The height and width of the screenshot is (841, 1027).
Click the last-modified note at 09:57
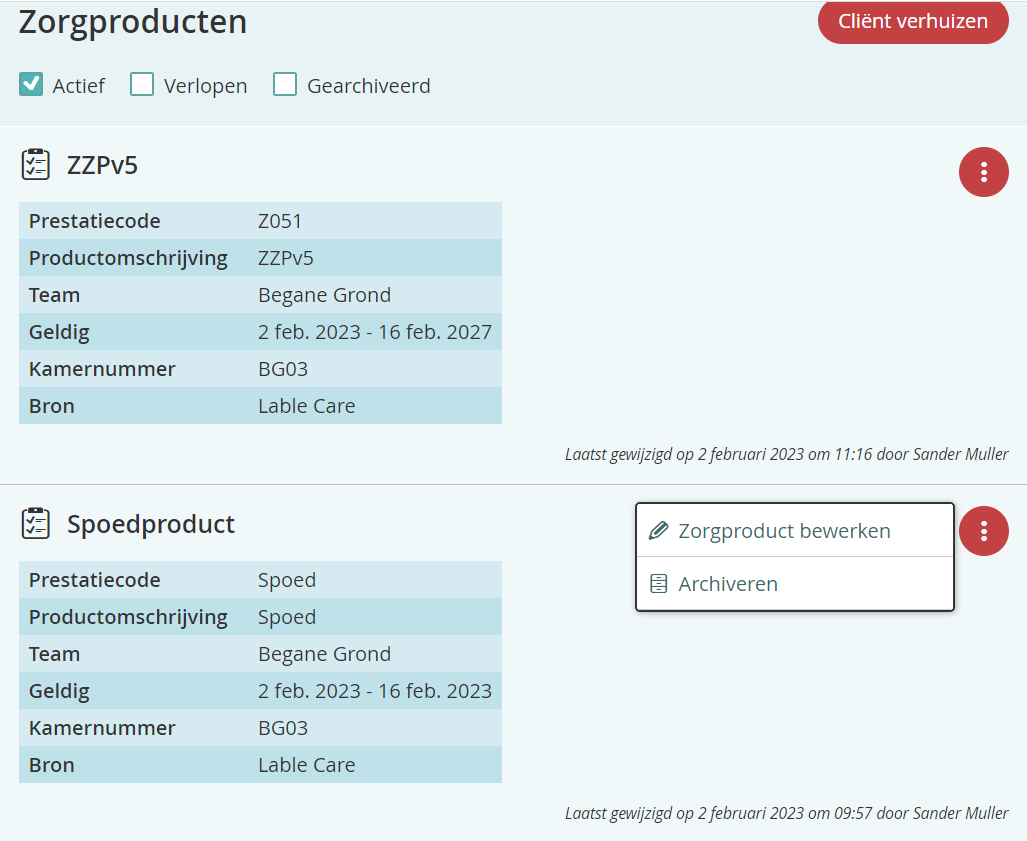pos(786,813)
